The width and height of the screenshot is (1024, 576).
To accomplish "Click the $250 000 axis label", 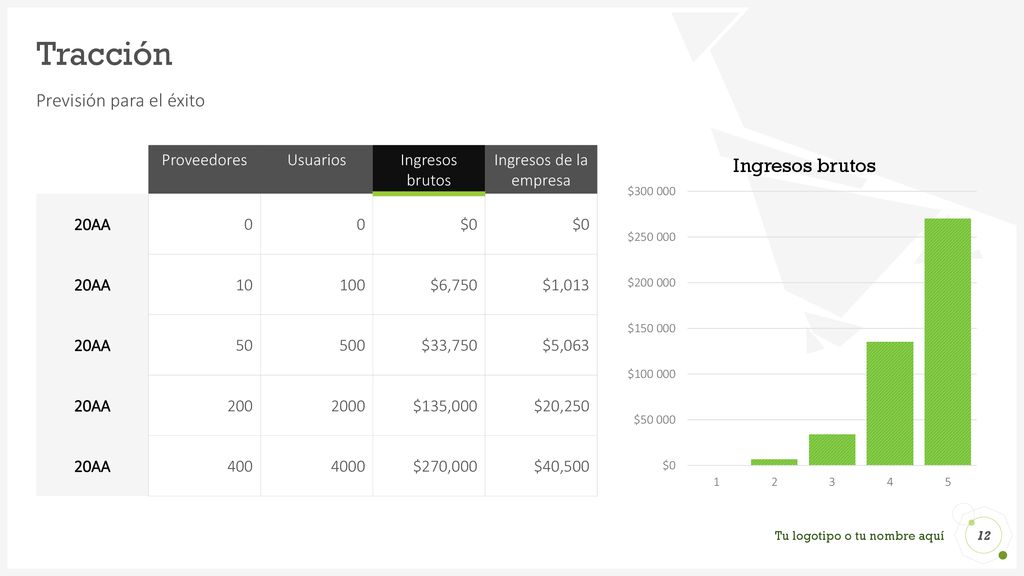I will tap(651, 237).
